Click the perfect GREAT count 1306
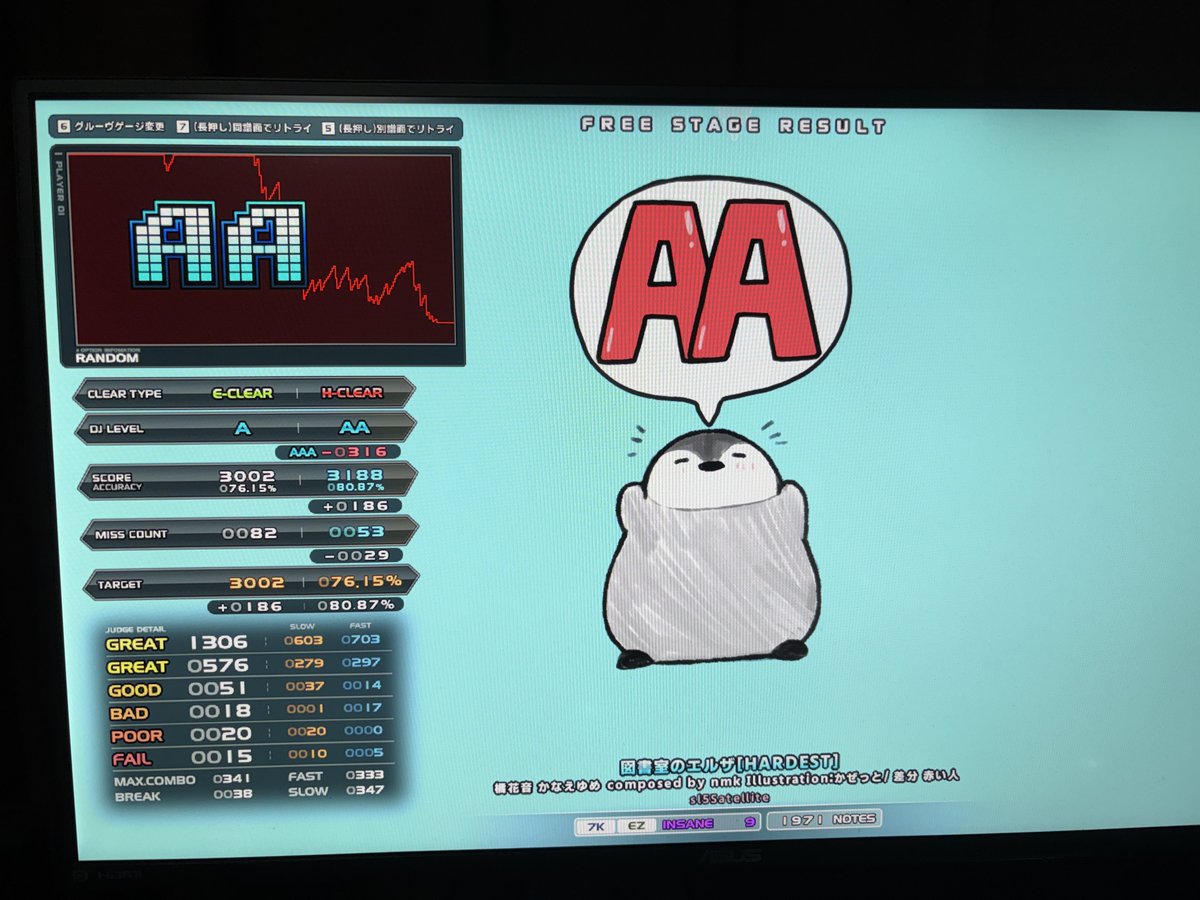The width and height of the screenshot is (1200, 900). click(218, 643)
